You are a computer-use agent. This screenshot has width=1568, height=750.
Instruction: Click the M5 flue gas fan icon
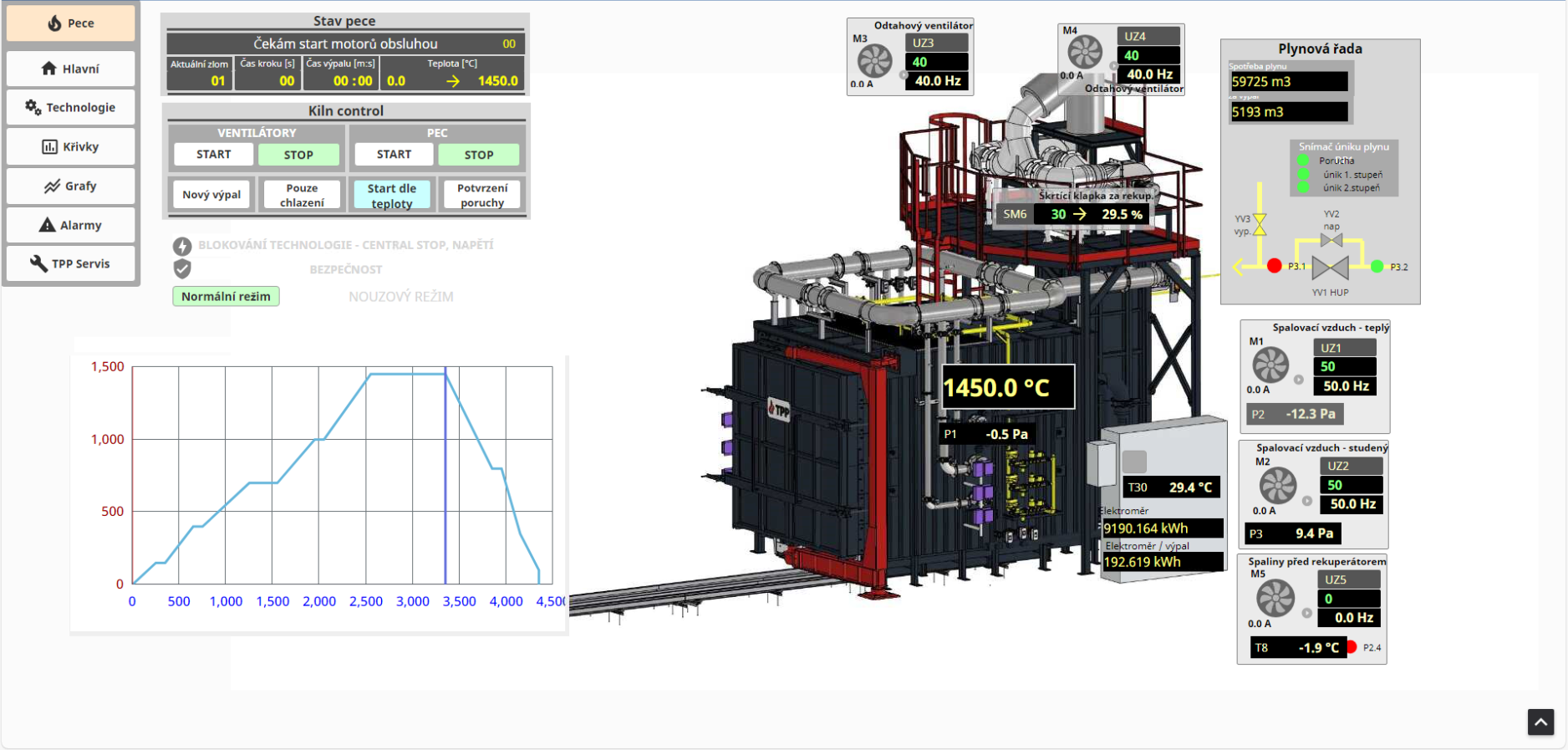tap(1275, 599)
